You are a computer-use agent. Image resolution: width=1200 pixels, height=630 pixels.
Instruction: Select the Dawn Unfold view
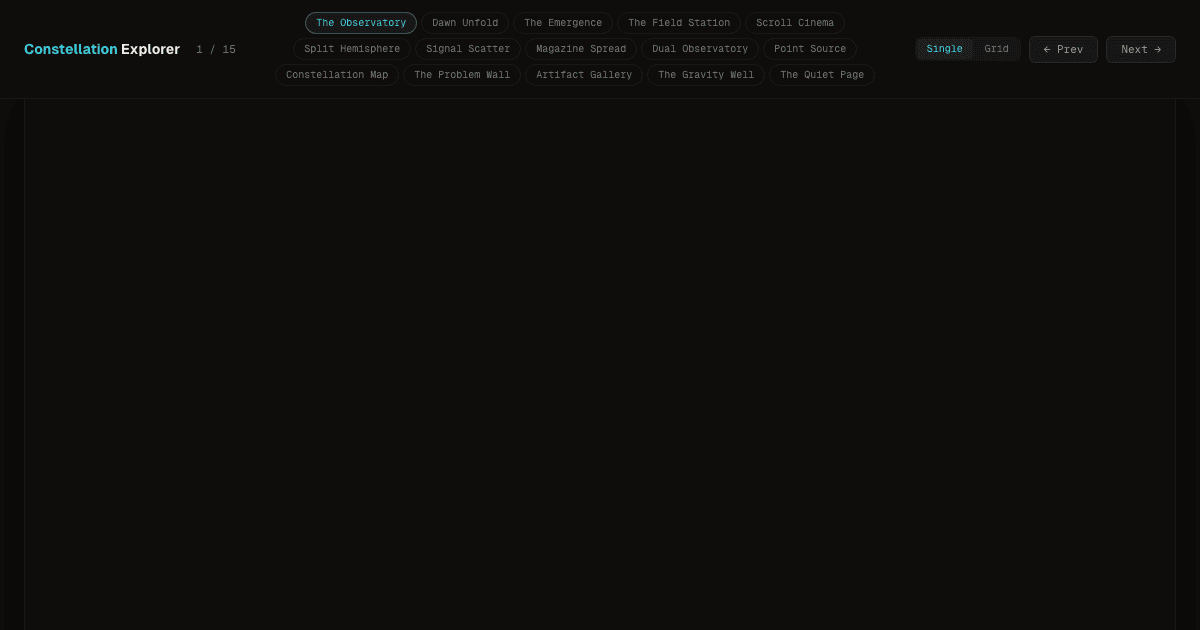[x=464, y=22]
